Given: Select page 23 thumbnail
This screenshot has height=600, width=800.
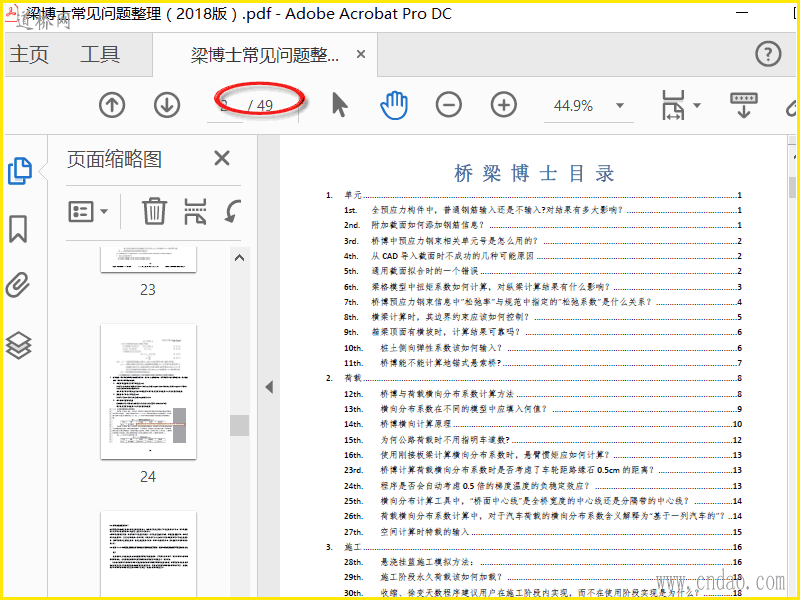Looking at the screenshot, I should coord(148,260).
